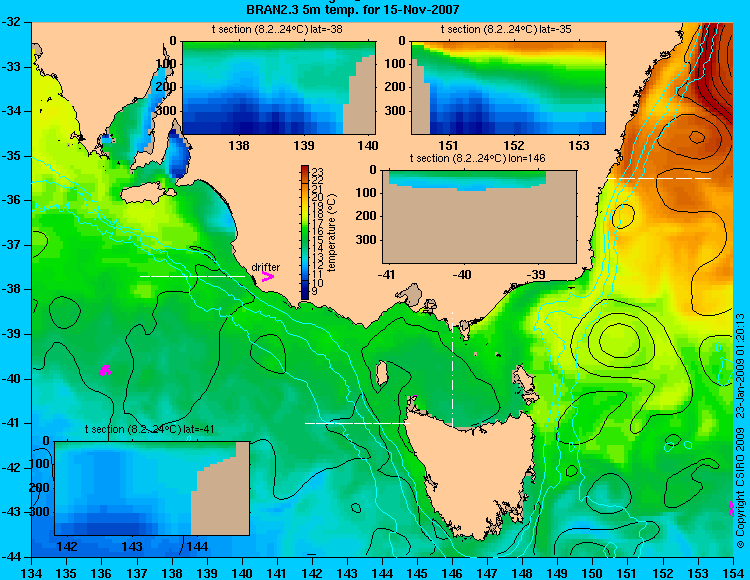Click the main map longitude label '141'

[x=277, y=573]
